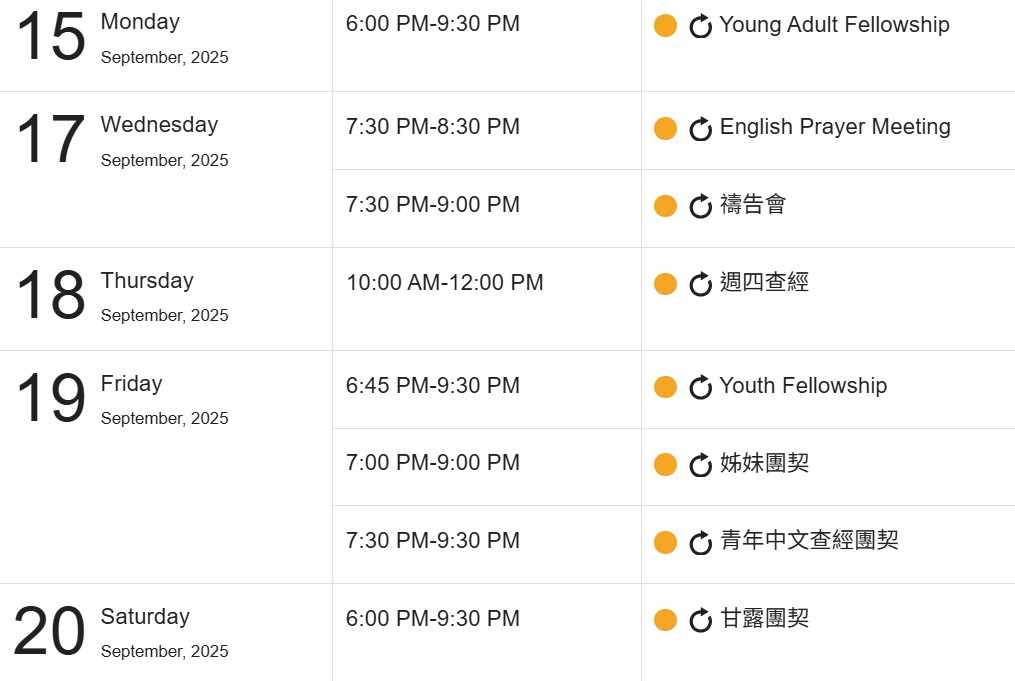
Task: Click the recurring icon beside 姊妹團契
Action: coord(700,464)
